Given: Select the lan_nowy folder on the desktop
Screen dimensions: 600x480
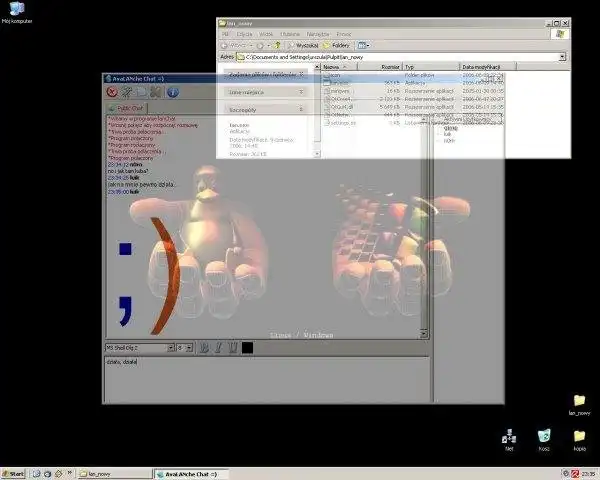Looking at the screenshot, I should point(579,405).
